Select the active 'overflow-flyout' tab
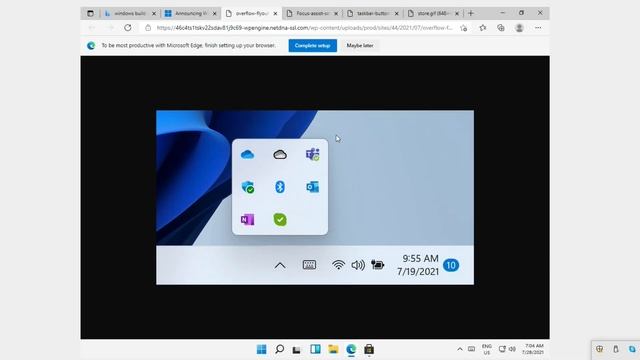 (x=251, y=13)
